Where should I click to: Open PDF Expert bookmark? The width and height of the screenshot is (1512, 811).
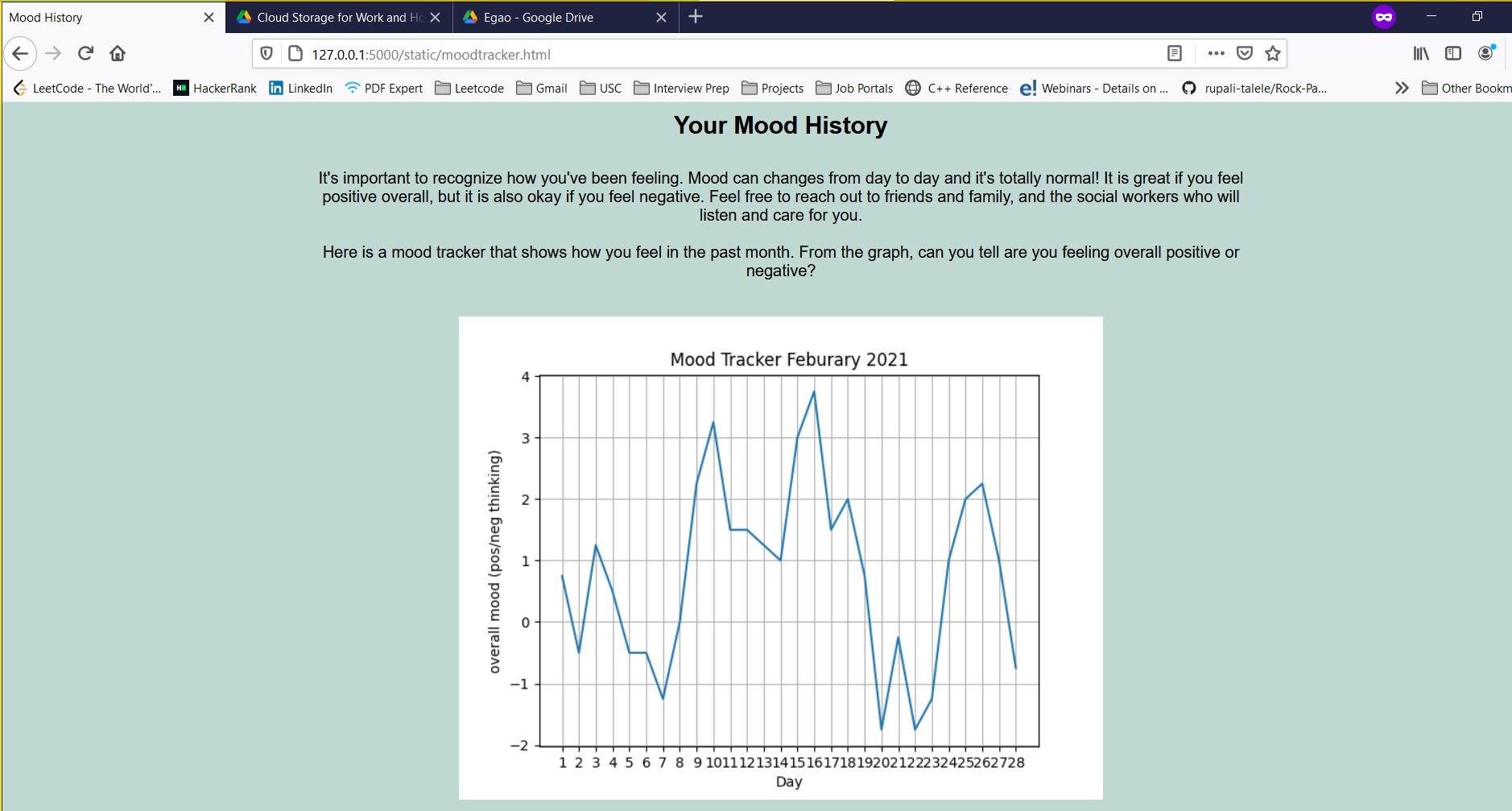point(383,89)
